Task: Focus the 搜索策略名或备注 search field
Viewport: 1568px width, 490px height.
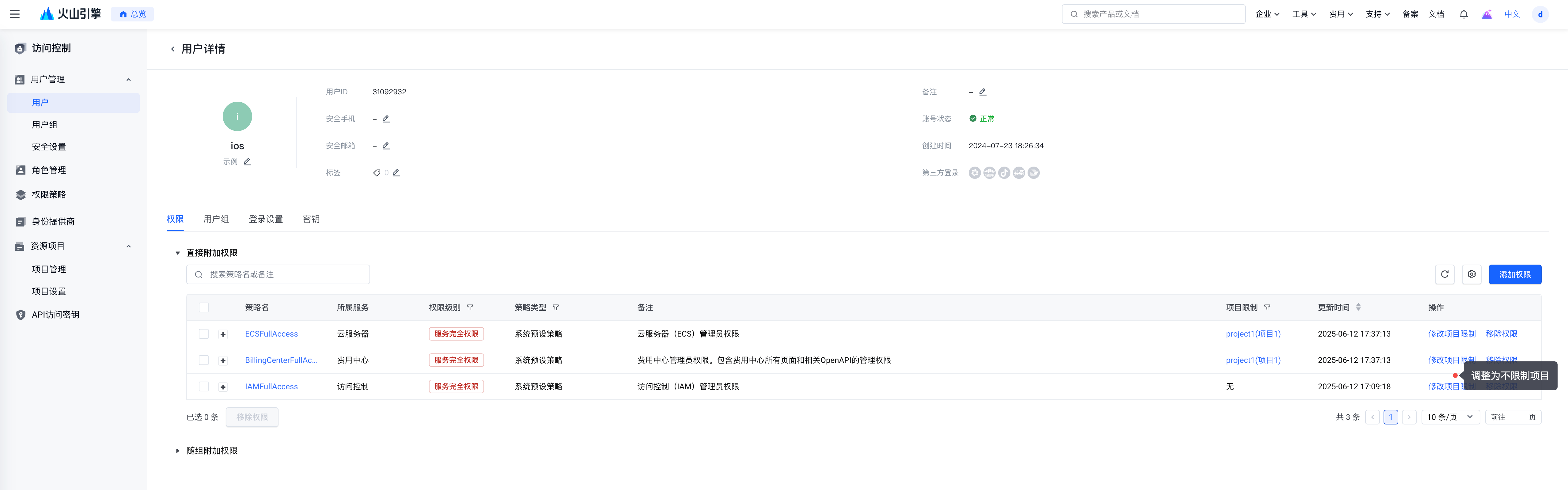Action: (x=278, y=274)
